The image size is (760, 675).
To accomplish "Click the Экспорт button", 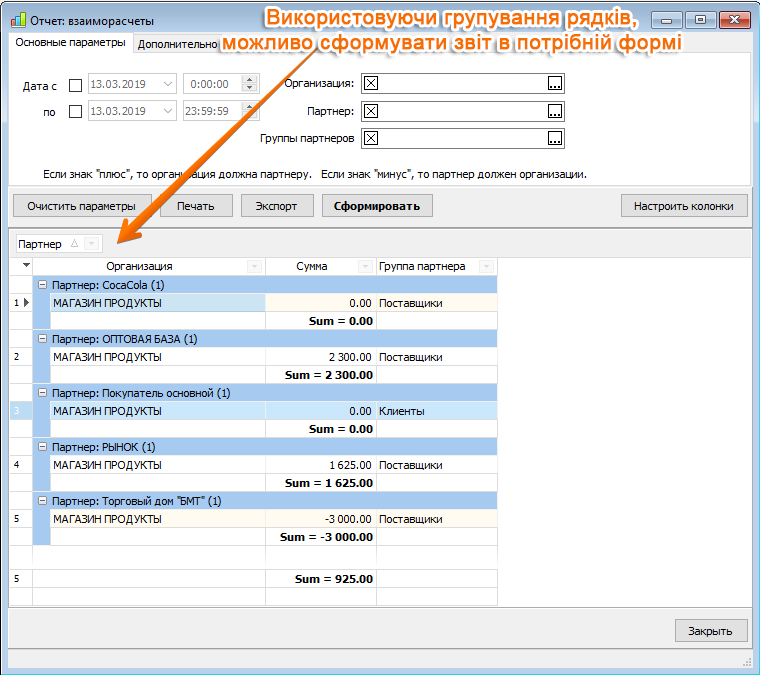I will tap(276, 206).
